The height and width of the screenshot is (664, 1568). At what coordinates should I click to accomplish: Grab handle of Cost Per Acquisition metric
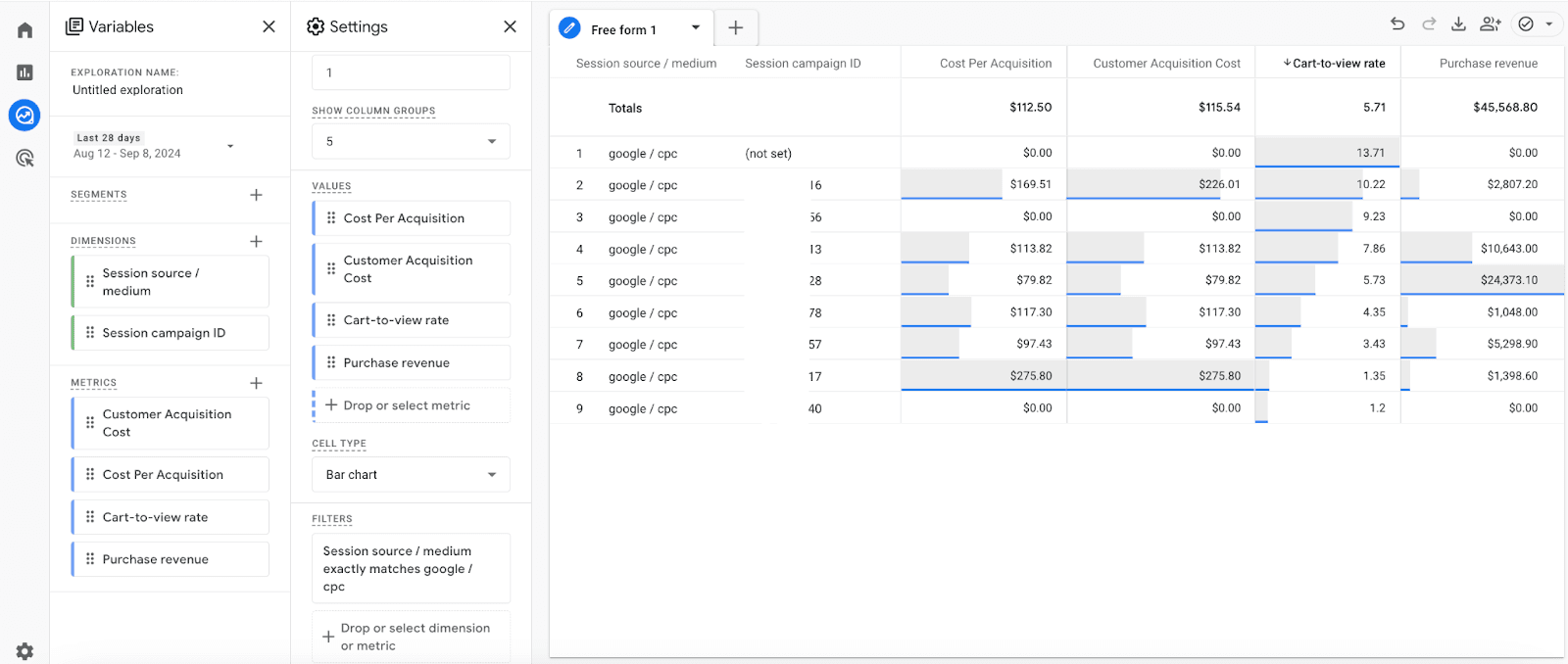click(x=90, y=474)
